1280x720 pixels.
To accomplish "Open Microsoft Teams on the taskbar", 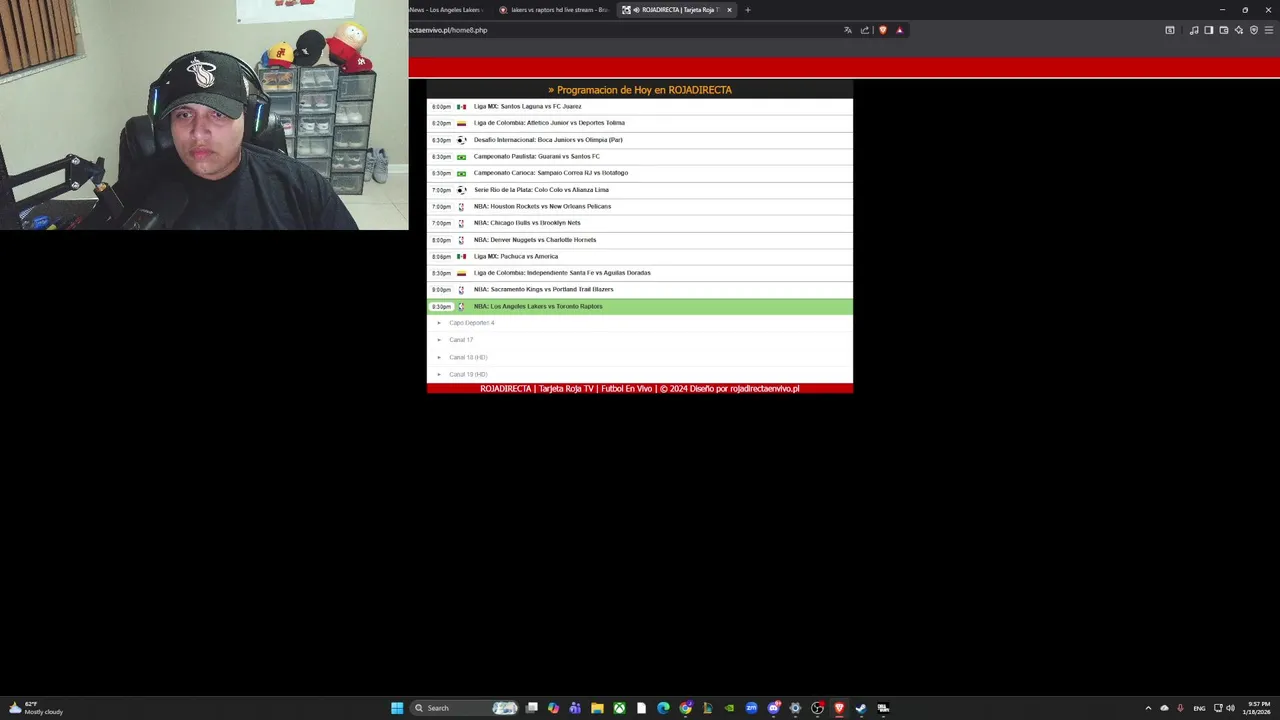I will 575,708.
